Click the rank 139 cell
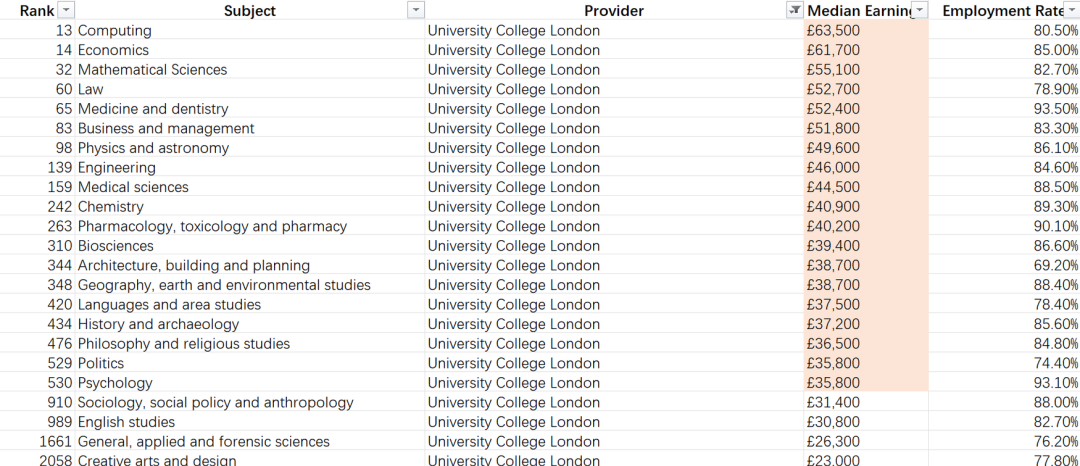Image resolution: width=1080 pixels, height=466 pixels. pyautogui.click(x=38, y=167)
